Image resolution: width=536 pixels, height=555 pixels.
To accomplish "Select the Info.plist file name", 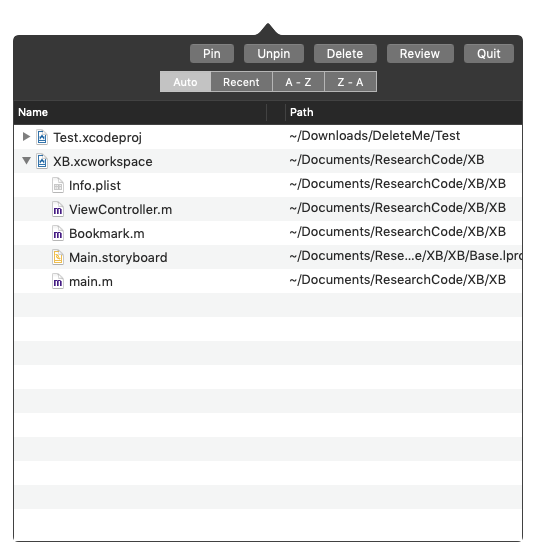I will [95, 185].
